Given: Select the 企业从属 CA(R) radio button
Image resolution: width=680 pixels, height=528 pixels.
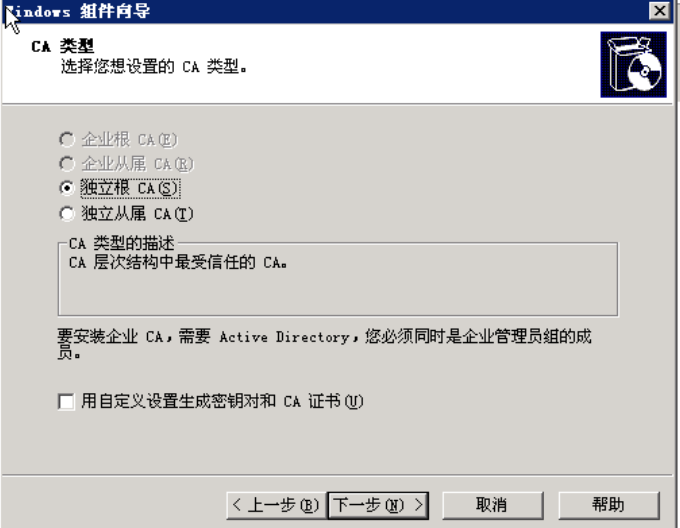Looking at the screenshot, I should pyautogui.click(x=67, y=164).
